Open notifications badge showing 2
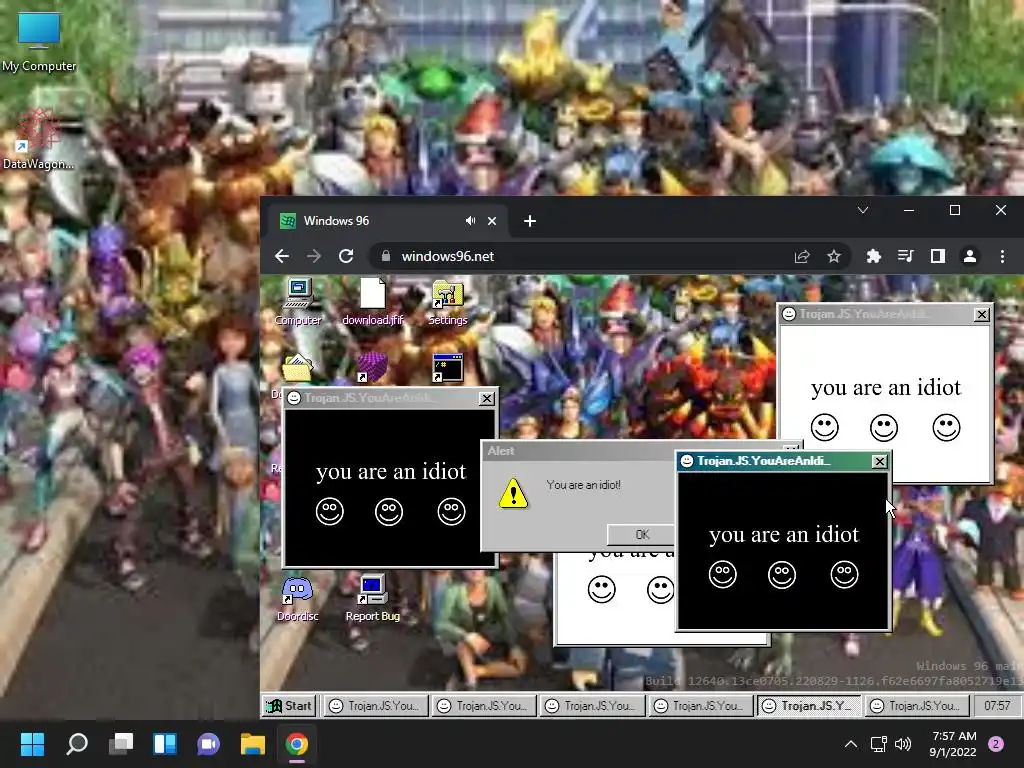 996,744
